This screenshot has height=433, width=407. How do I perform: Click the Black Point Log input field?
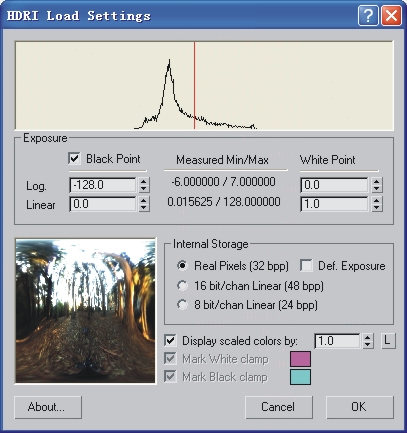click(103, 185)
